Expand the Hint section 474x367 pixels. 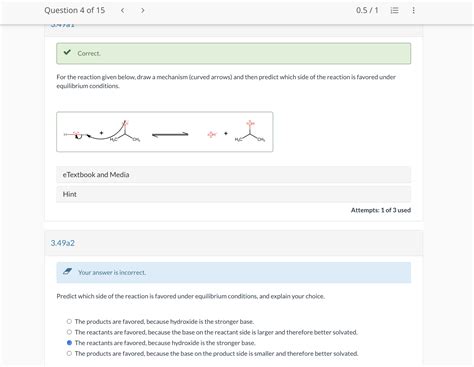[x=234, y=194]
